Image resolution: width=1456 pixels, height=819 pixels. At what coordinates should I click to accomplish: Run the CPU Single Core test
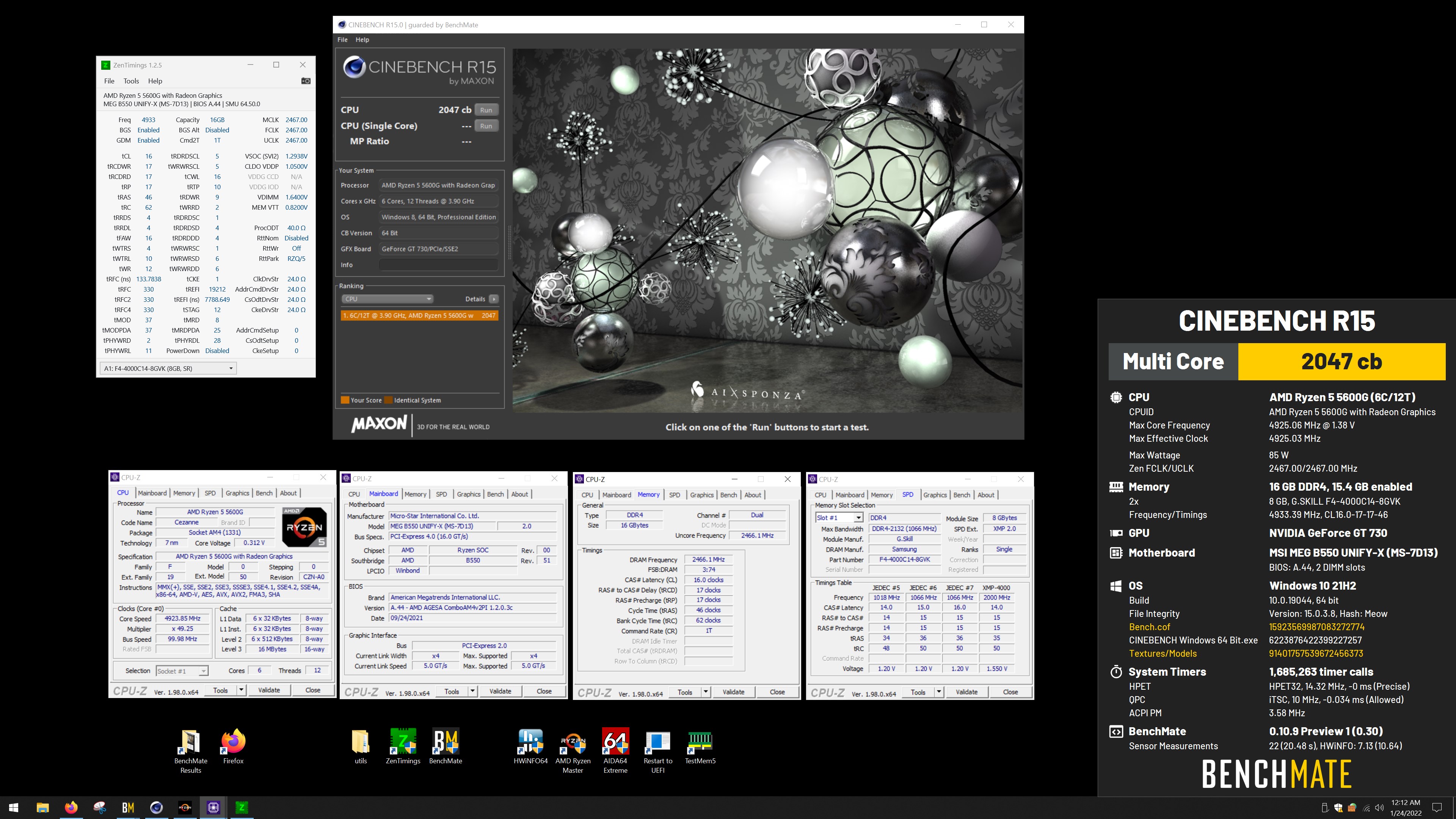click(x=486, y=126)
